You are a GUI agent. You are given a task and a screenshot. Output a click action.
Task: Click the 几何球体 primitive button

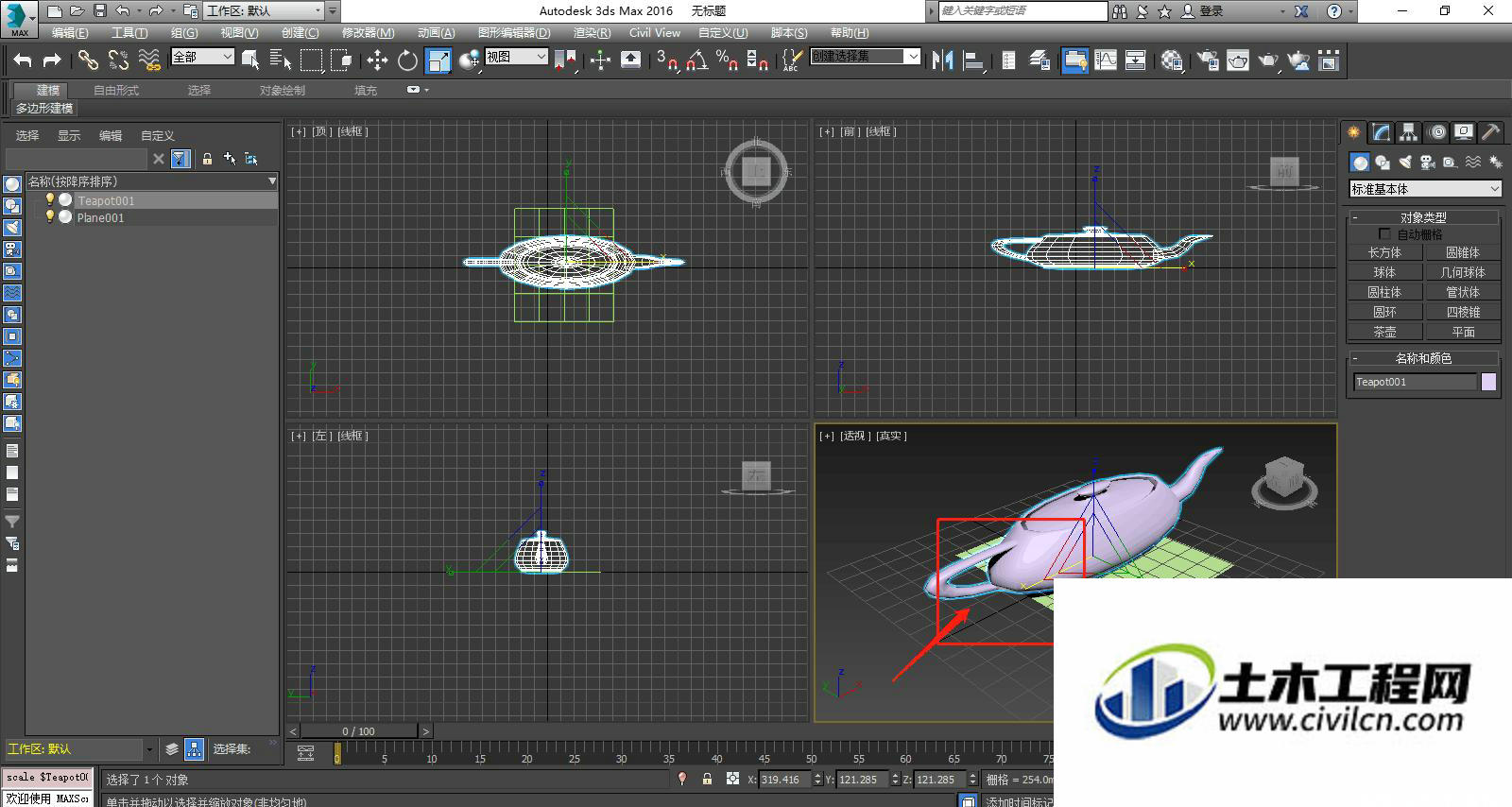click(1463, 272)
